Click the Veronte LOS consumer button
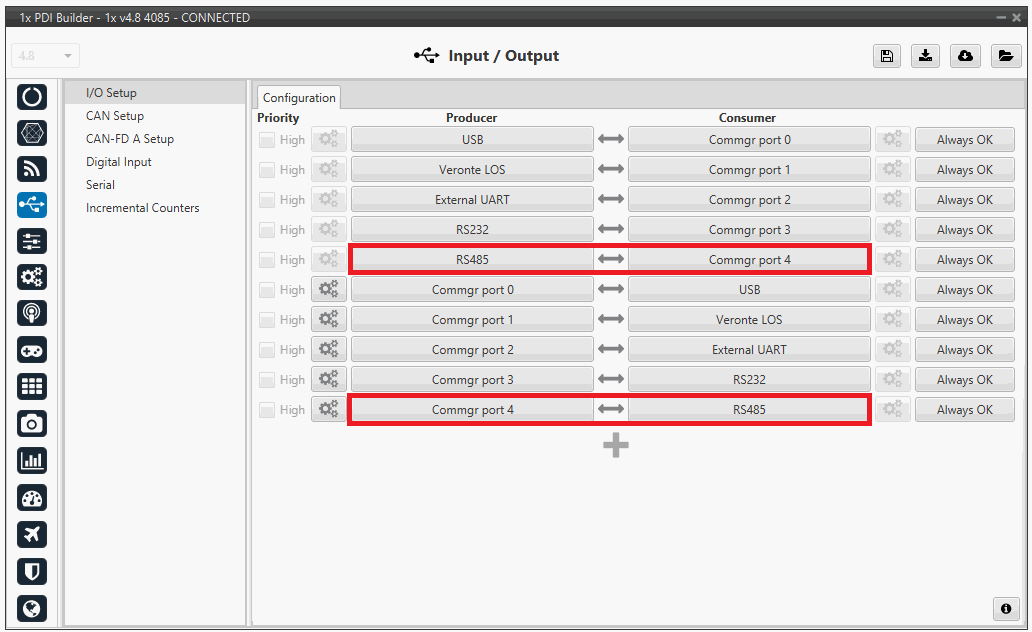Viewport: 1032px width, 632px height. click(x=749, y=320)
